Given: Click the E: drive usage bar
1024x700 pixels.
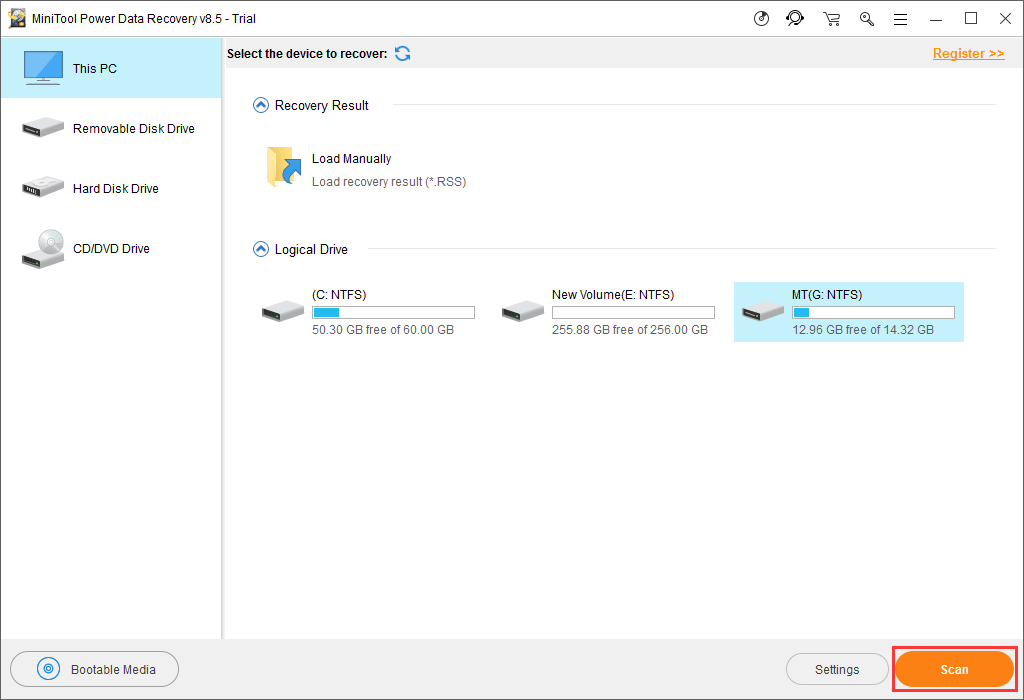Looking at the screenshot, I should [633, 313].
